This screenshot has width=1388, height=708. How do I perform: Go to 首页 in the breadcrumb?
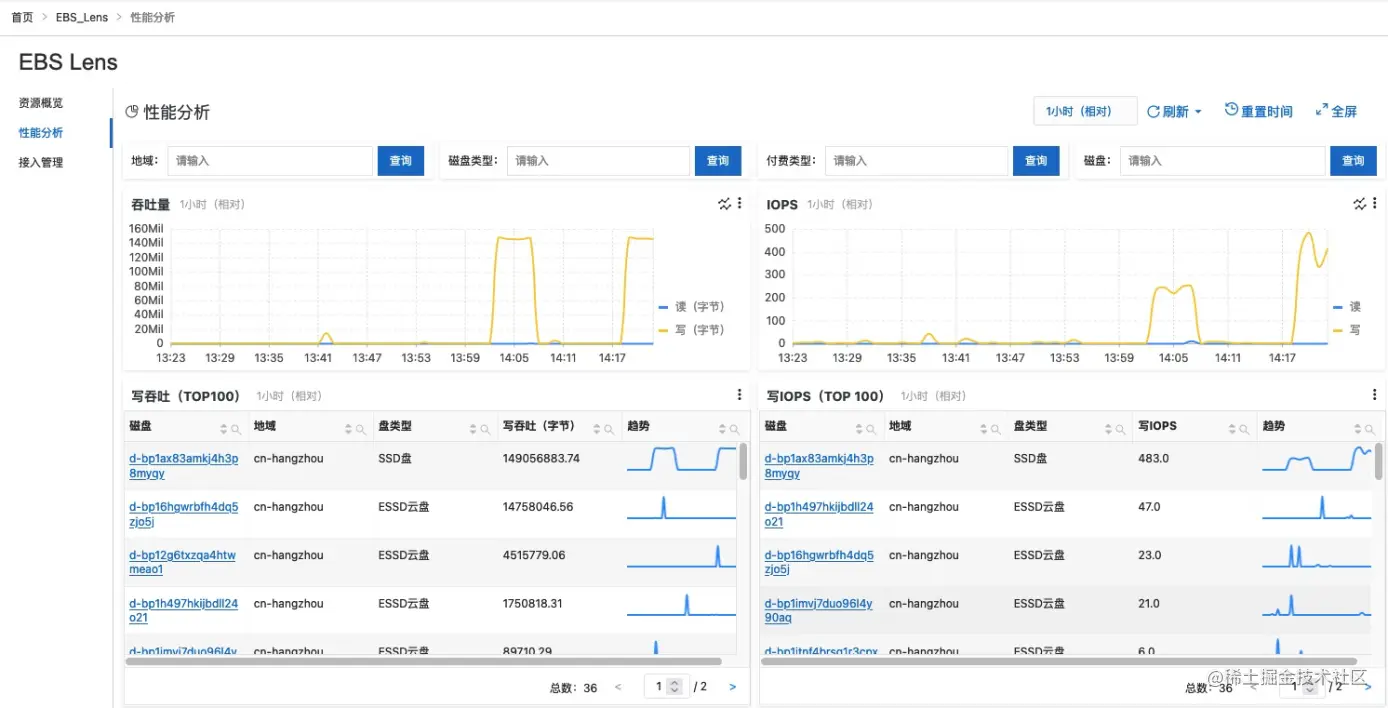pyautogui.click(x=22, y=17)
